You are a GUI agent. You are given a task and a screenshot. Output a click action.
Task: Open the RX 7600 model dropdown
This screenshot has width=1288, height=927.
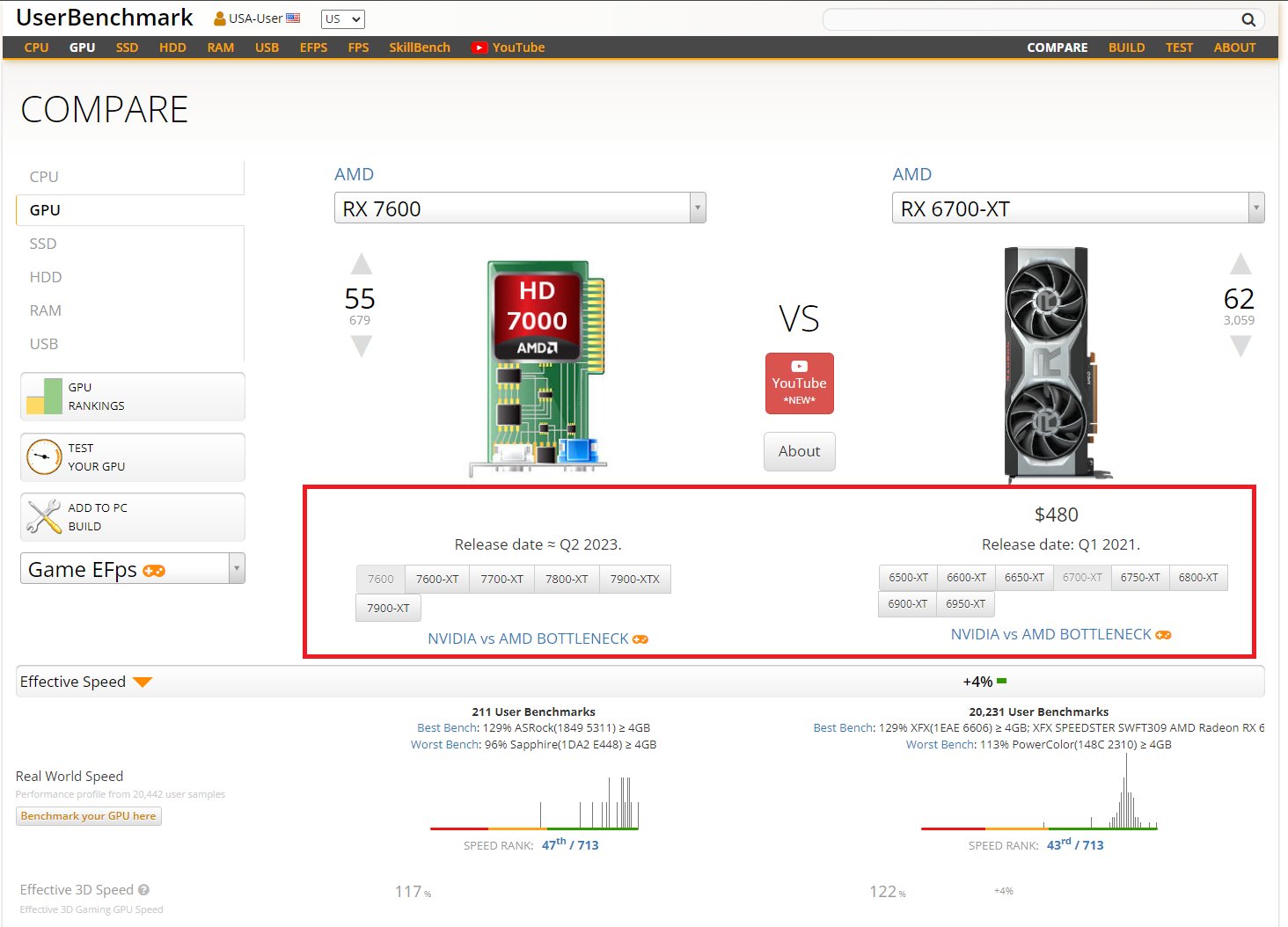pos(520,208)
